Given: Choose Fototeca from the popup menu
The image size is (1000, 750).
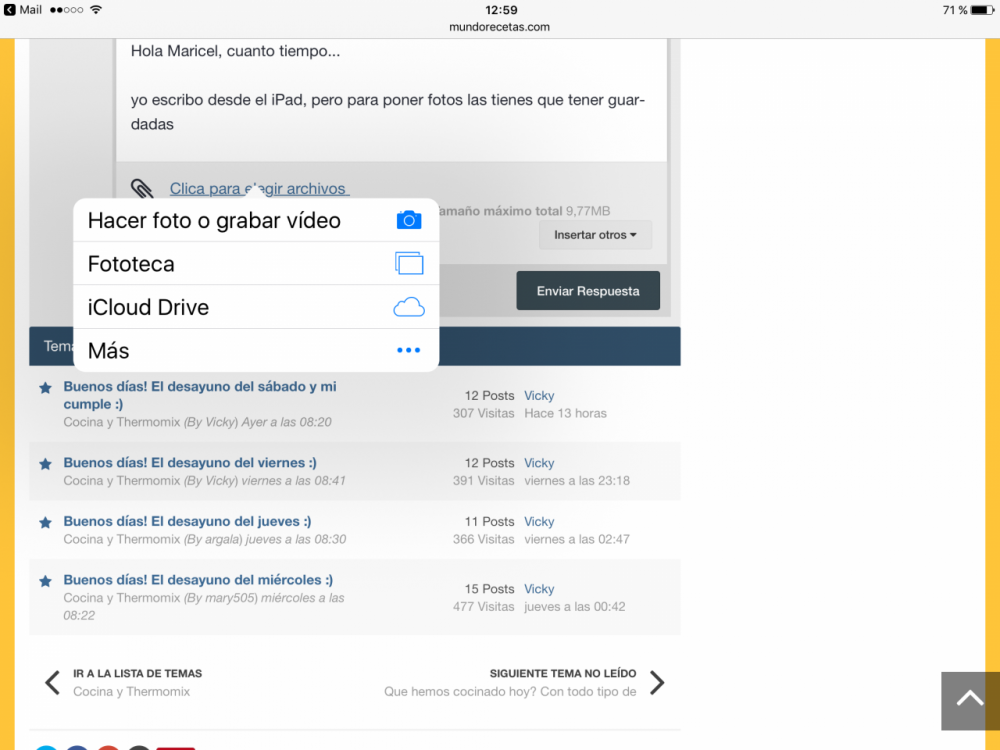Looking at the screenshot, I should (131, 264).
